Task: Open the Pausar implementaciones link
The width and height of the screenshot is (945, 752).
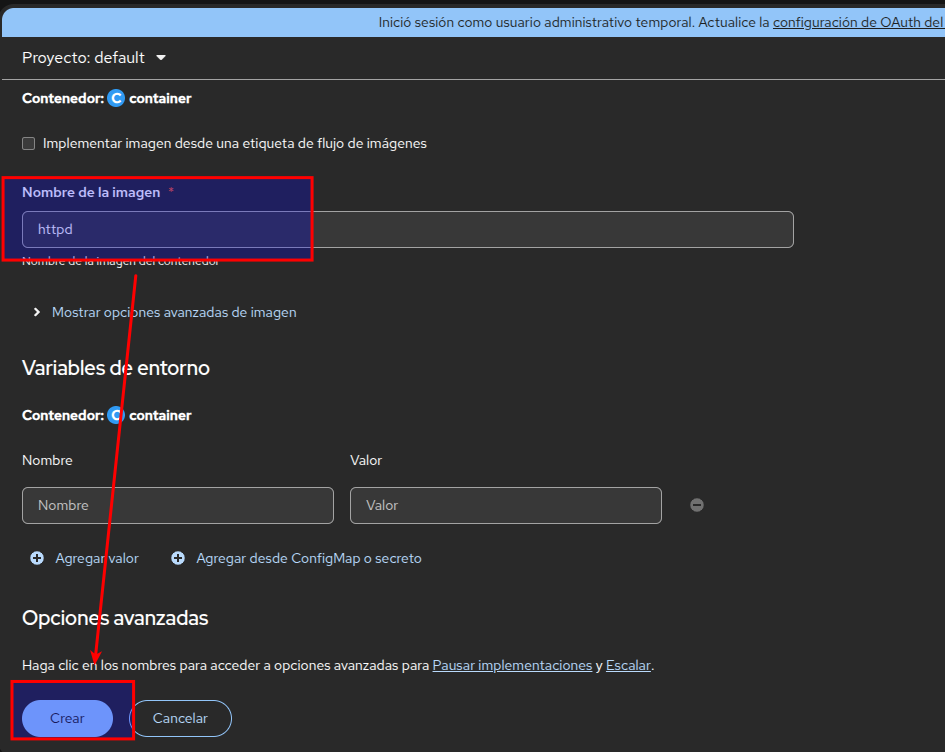Action: (512, 665)
